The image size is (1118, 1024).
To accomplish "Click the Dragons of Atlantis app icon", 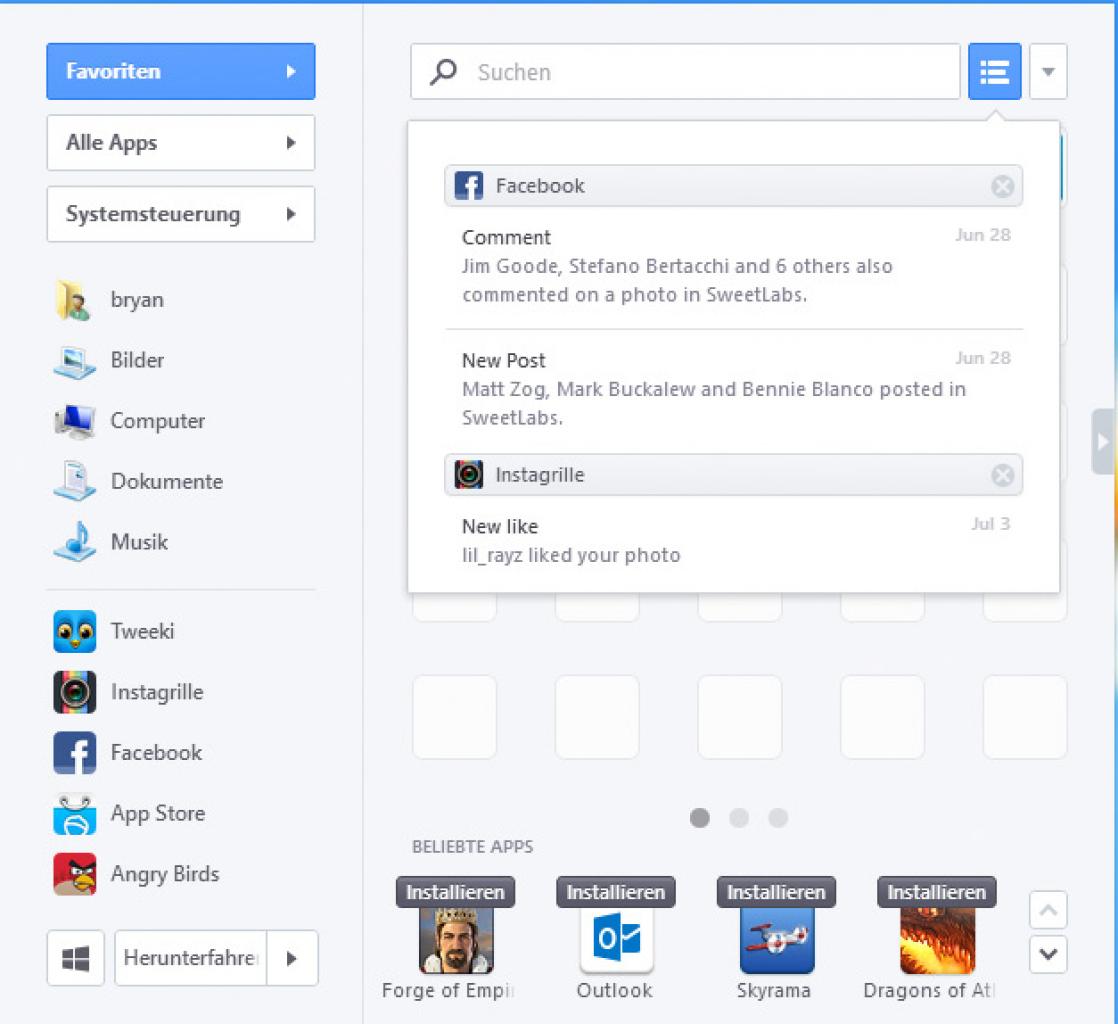I will tap(937, 940).
